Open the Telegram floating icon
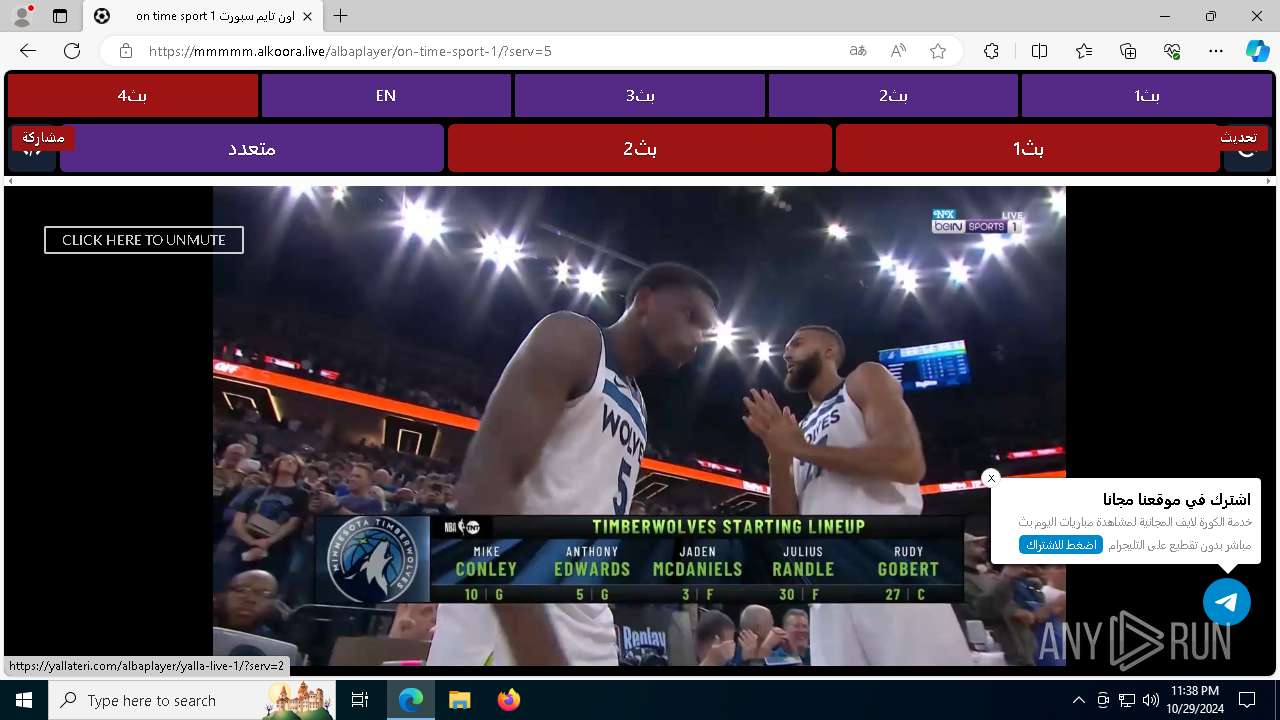 tap(1227, 602)
